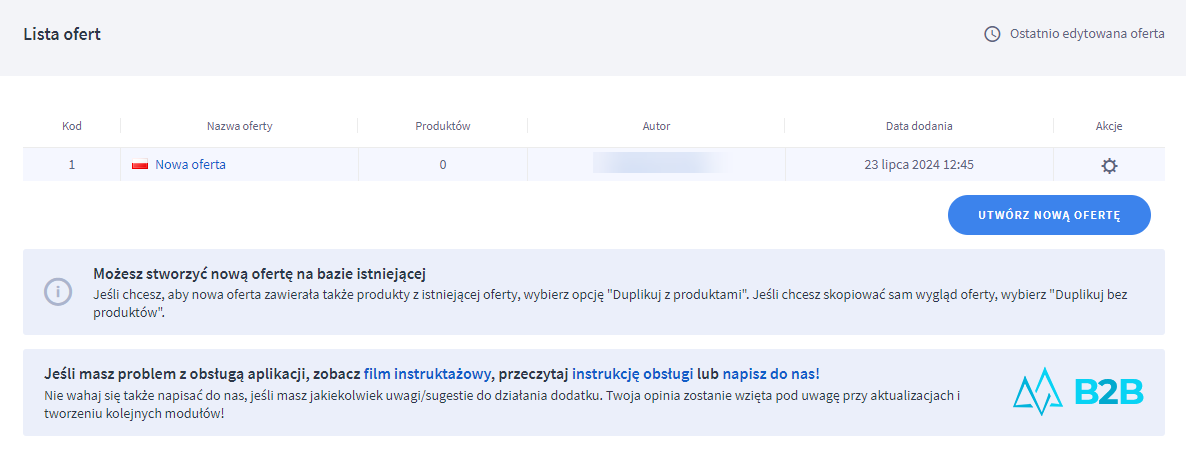Click the Polish flag icon in the offer row

[140, 165]
